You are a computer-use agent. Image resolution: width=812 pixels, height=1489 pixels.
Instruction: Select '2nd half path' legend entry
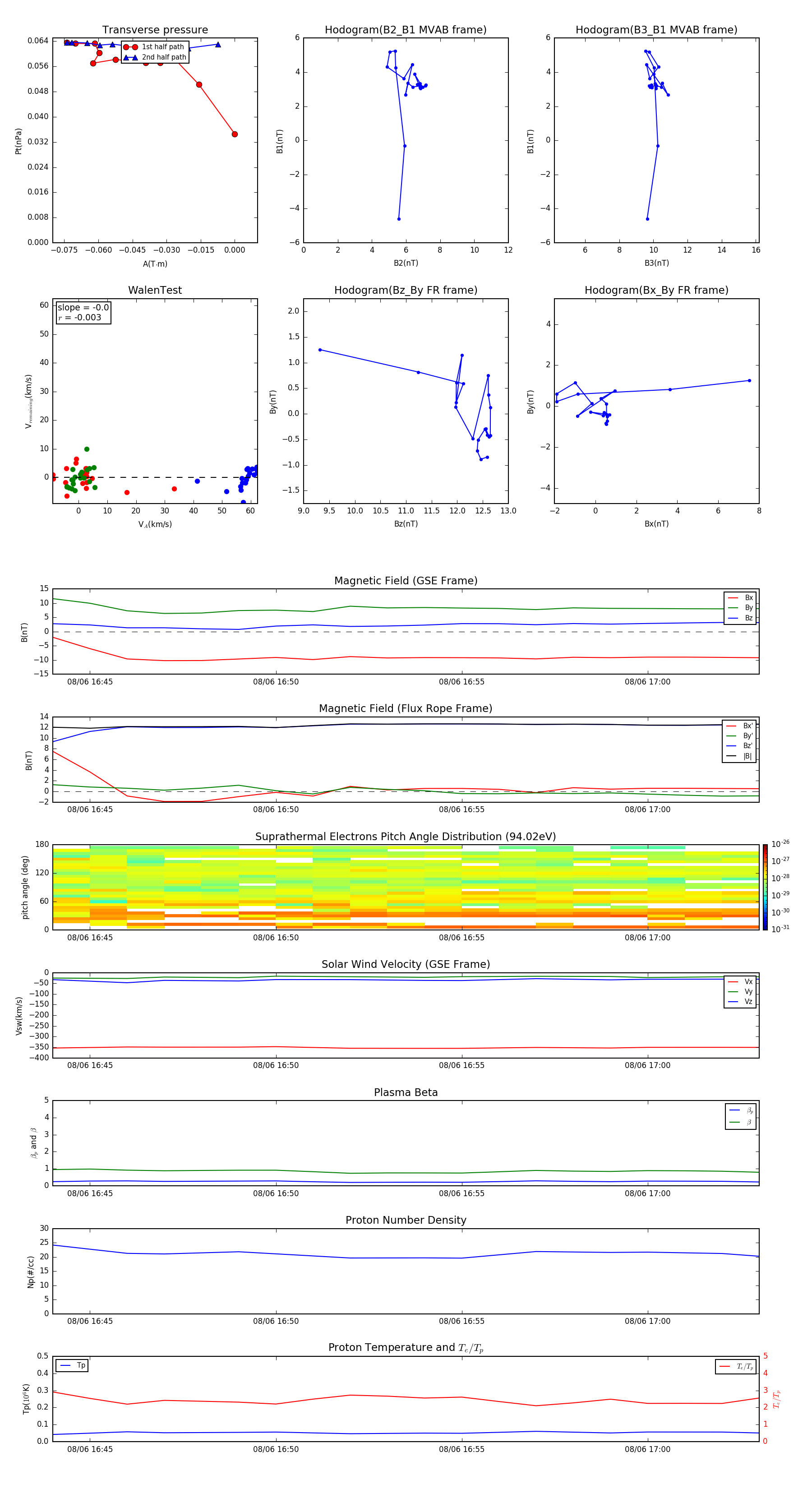point(154,57)
